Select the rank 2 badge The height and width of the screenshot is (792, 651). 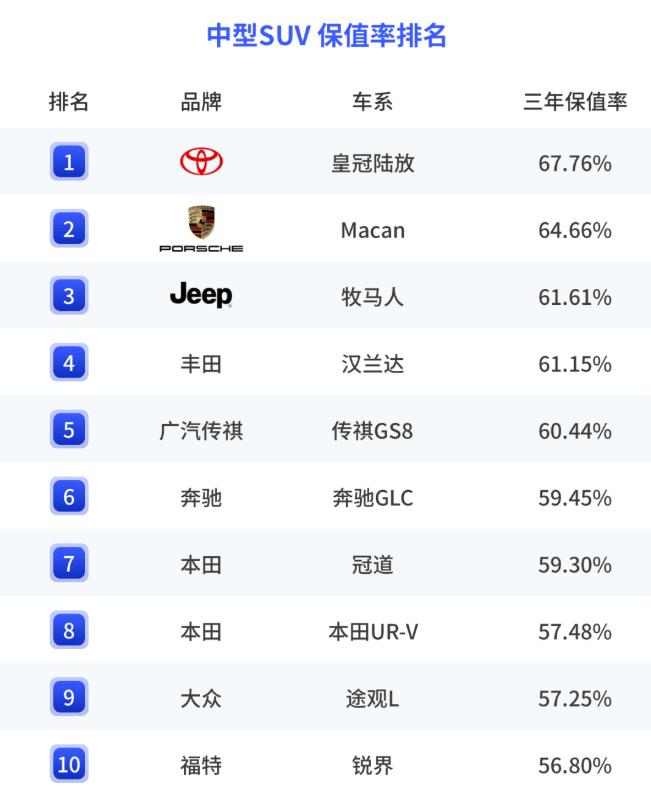(69, 229)
